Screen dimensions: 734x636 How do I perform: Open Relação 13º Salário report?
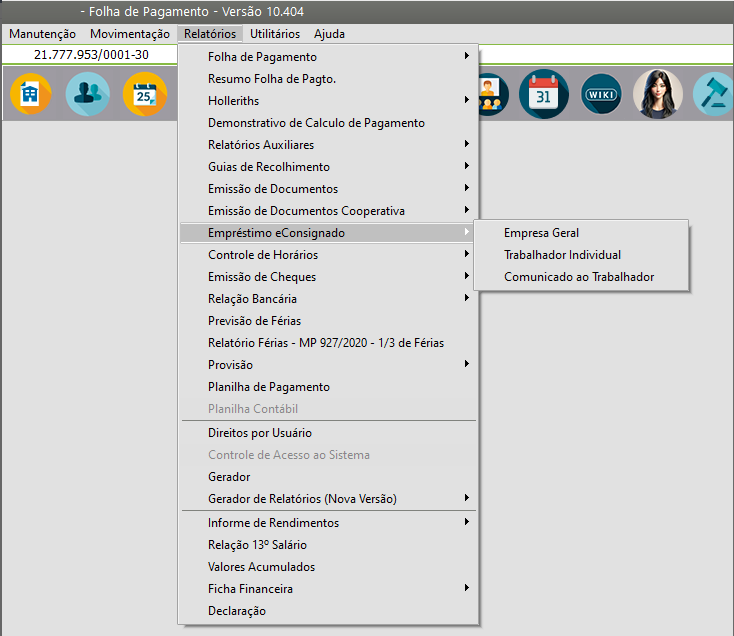coord(257,545)
